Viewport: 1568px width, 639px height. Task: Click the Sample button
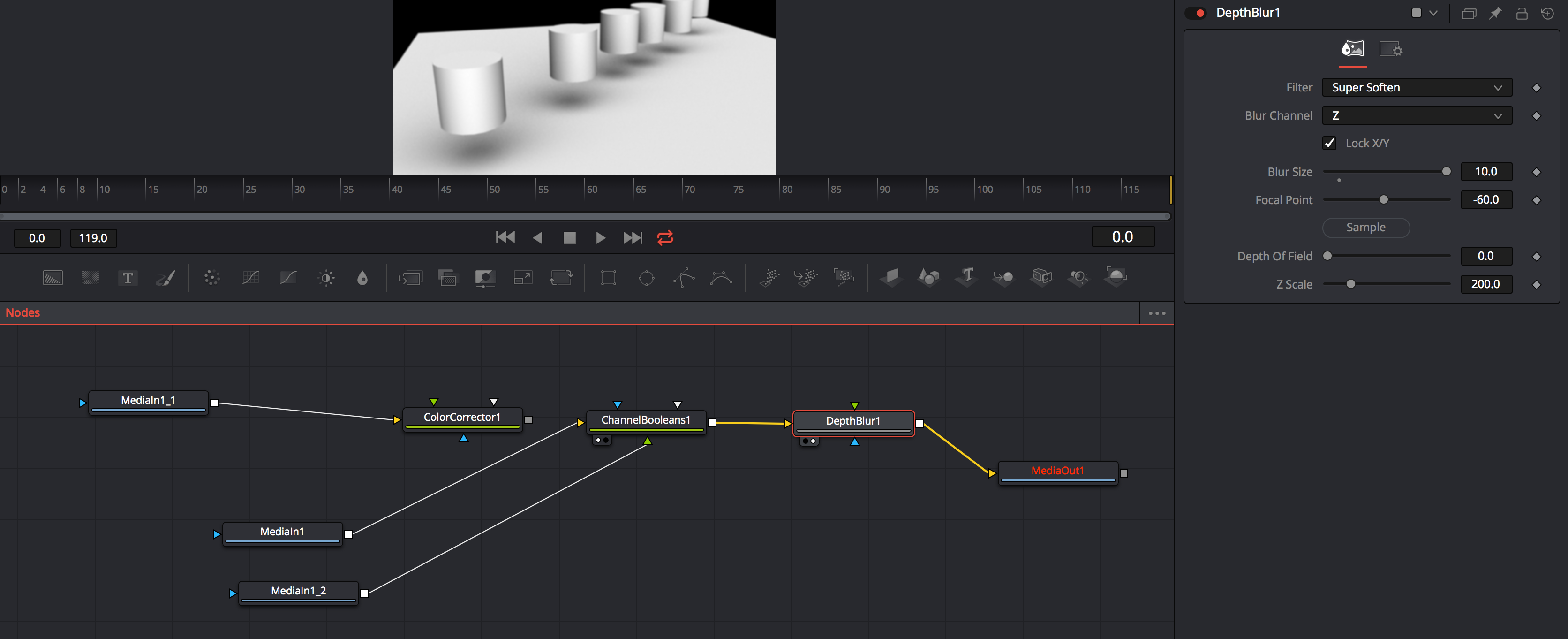[x=1365, y=227]
